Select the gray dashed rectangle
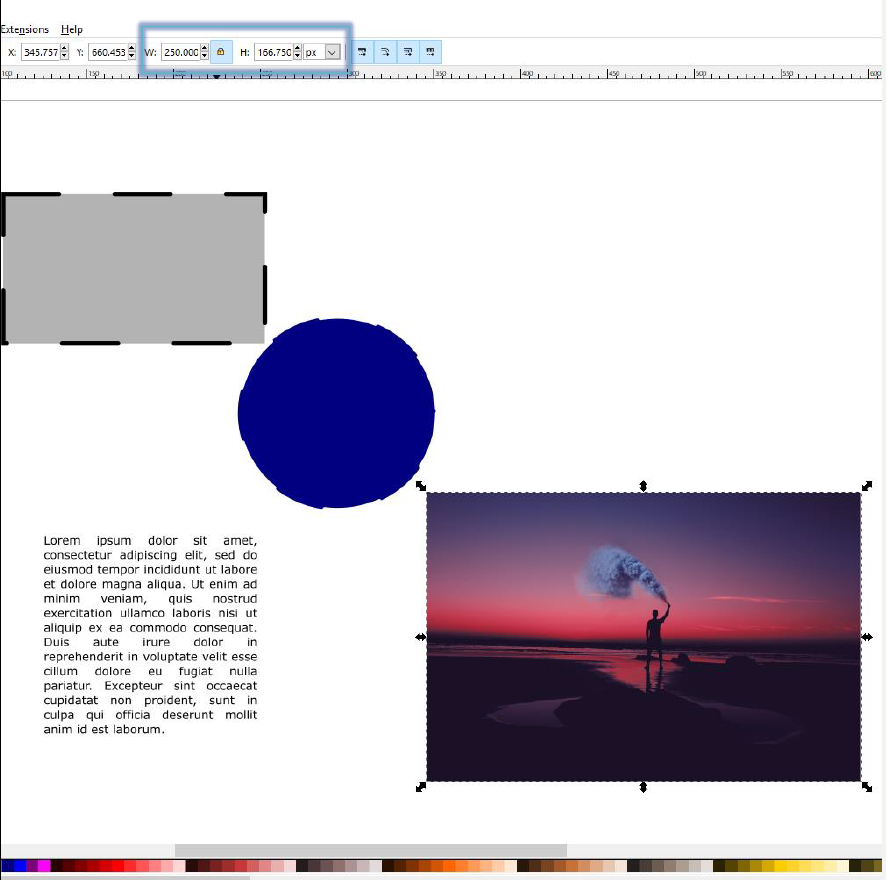886x880 pixels. (133, 268)
